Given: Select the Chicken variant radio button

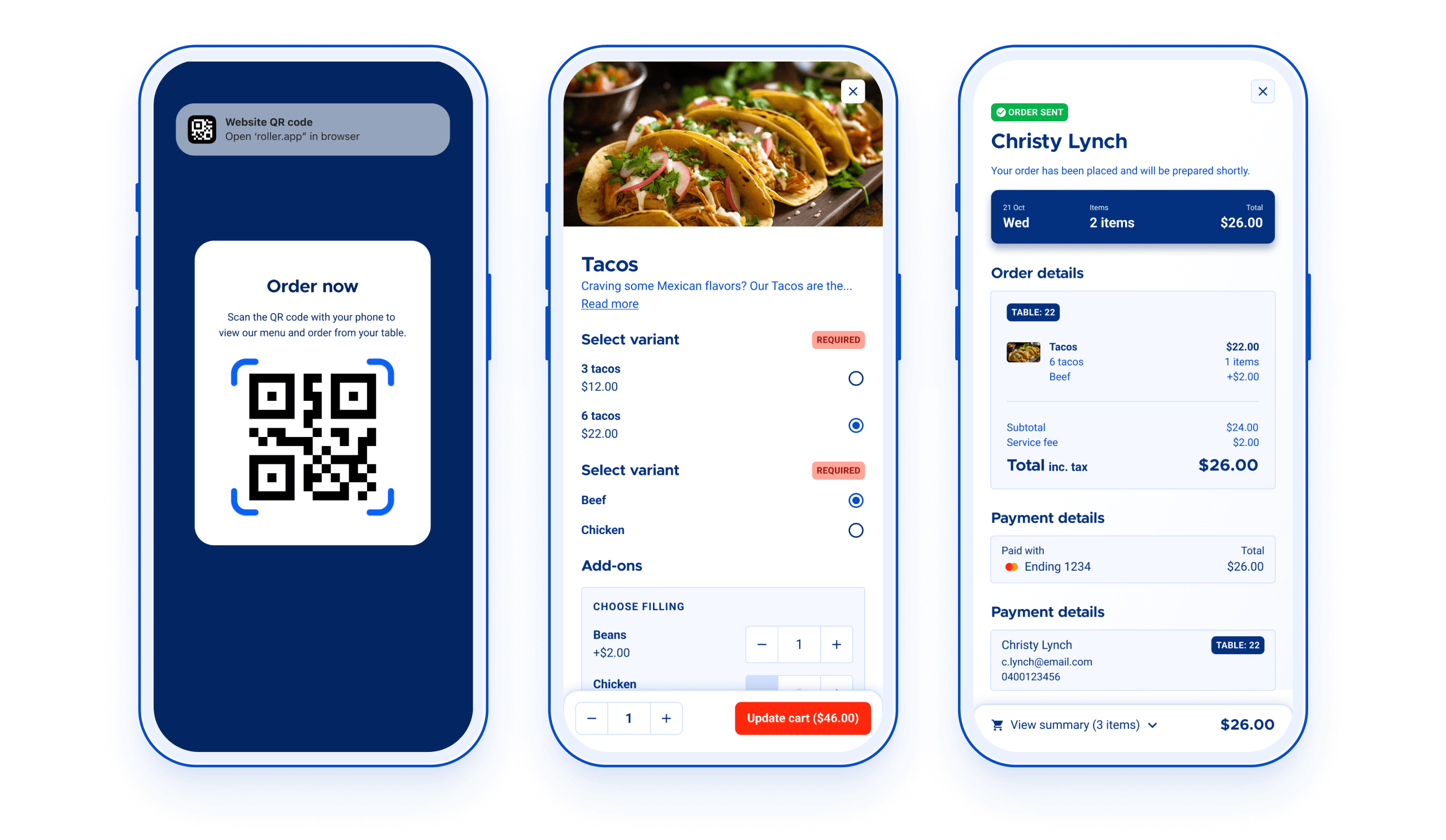Looking at the screenshot, I should (x=855, y=530).
